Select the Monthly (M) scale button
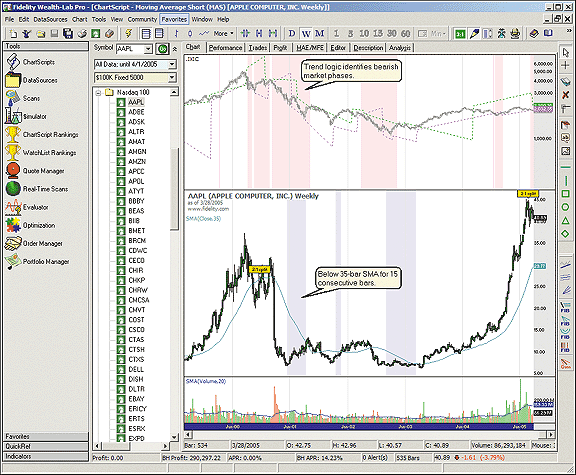 click(x=320, y=34)
